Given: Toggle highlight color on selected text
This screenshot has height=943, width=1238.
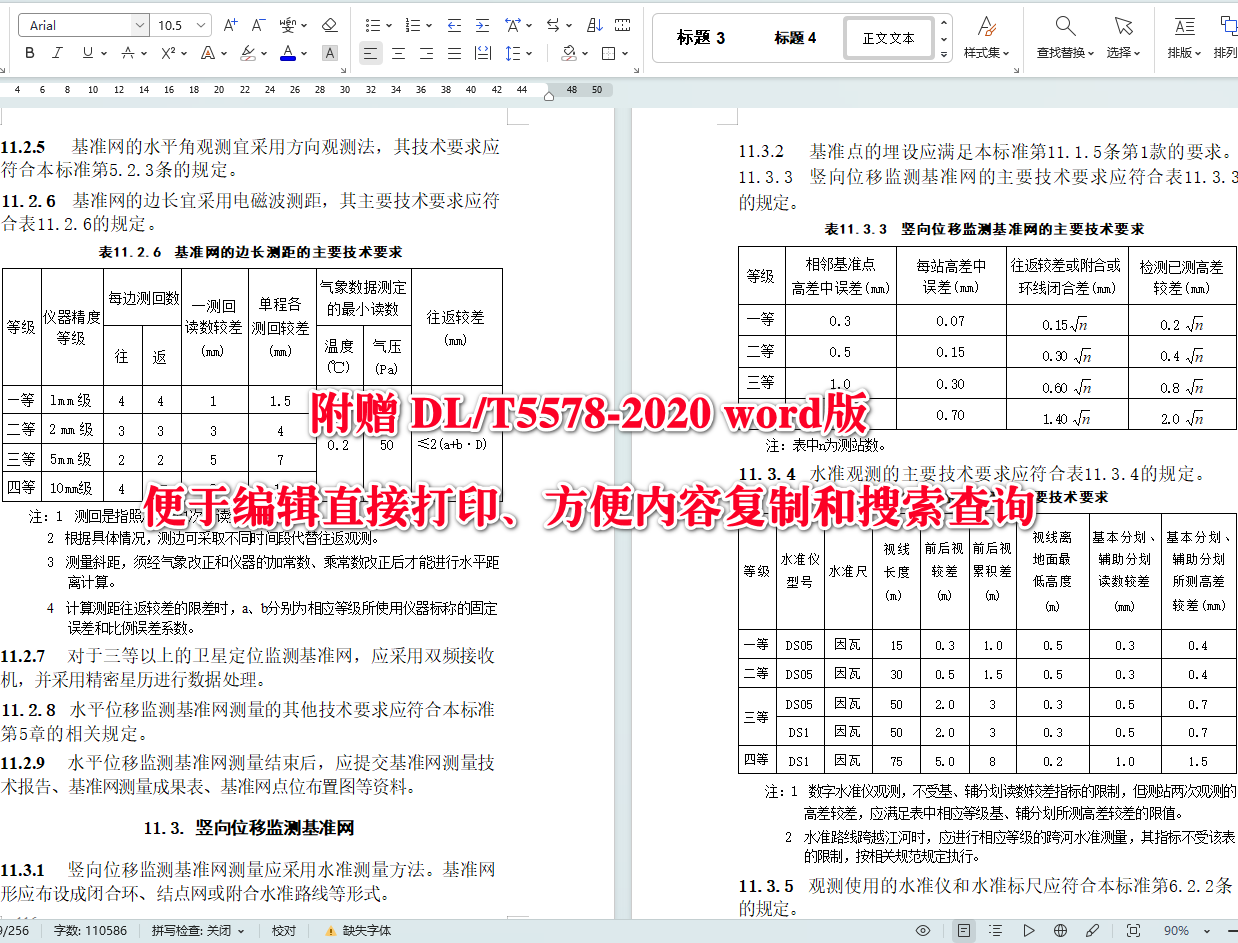Looking at the screenshot, I should pos(247,51).
